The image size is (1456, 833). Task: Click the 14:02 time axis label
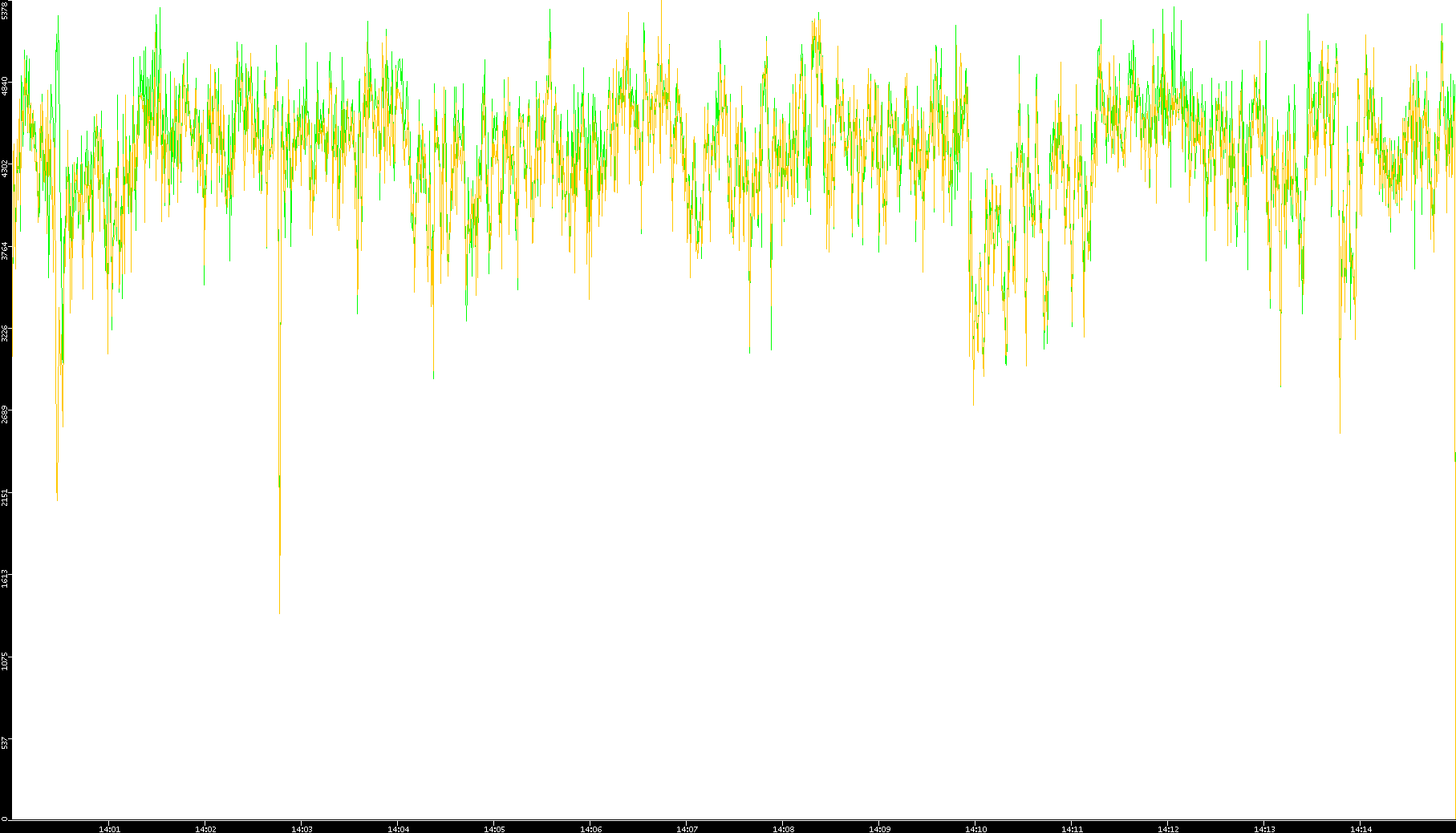205,829
